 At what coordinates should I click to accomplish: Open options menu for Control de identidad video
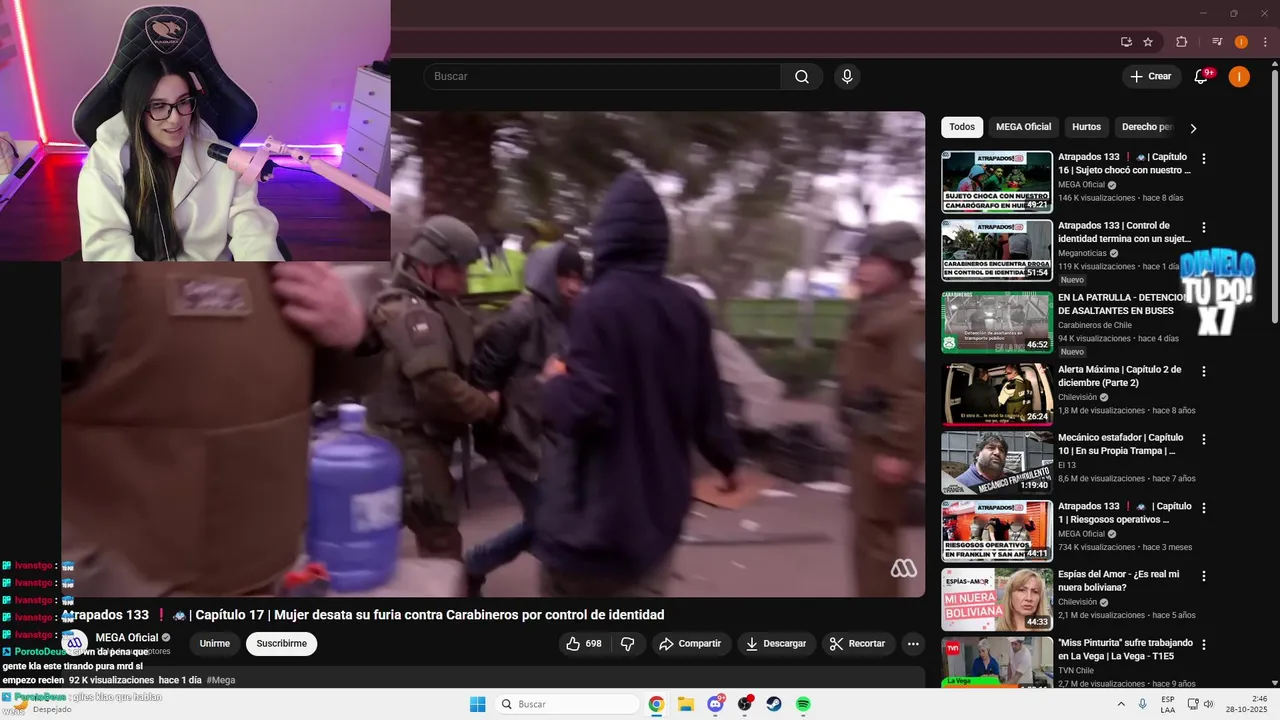[x=1204, y=228]
